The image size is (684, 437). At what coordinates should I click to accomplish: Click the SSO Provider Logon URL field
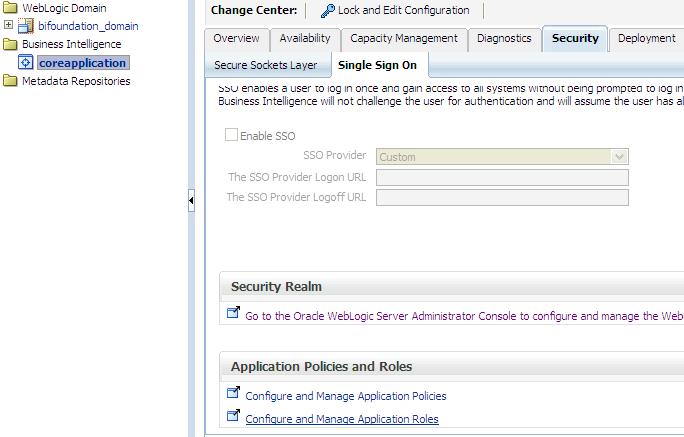tap(501, 178)
